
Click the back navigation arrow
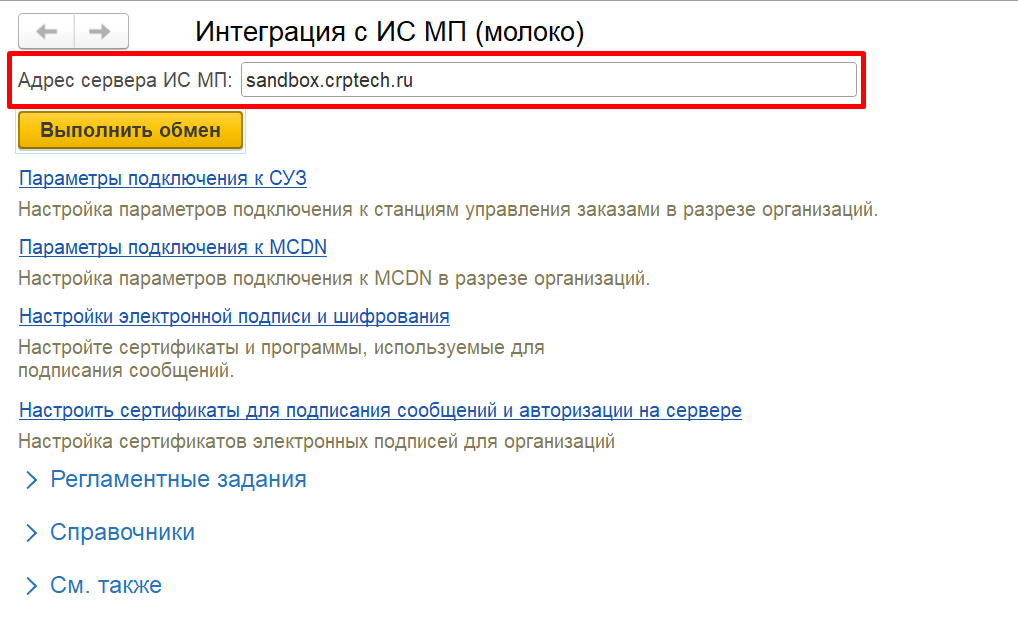47,32
